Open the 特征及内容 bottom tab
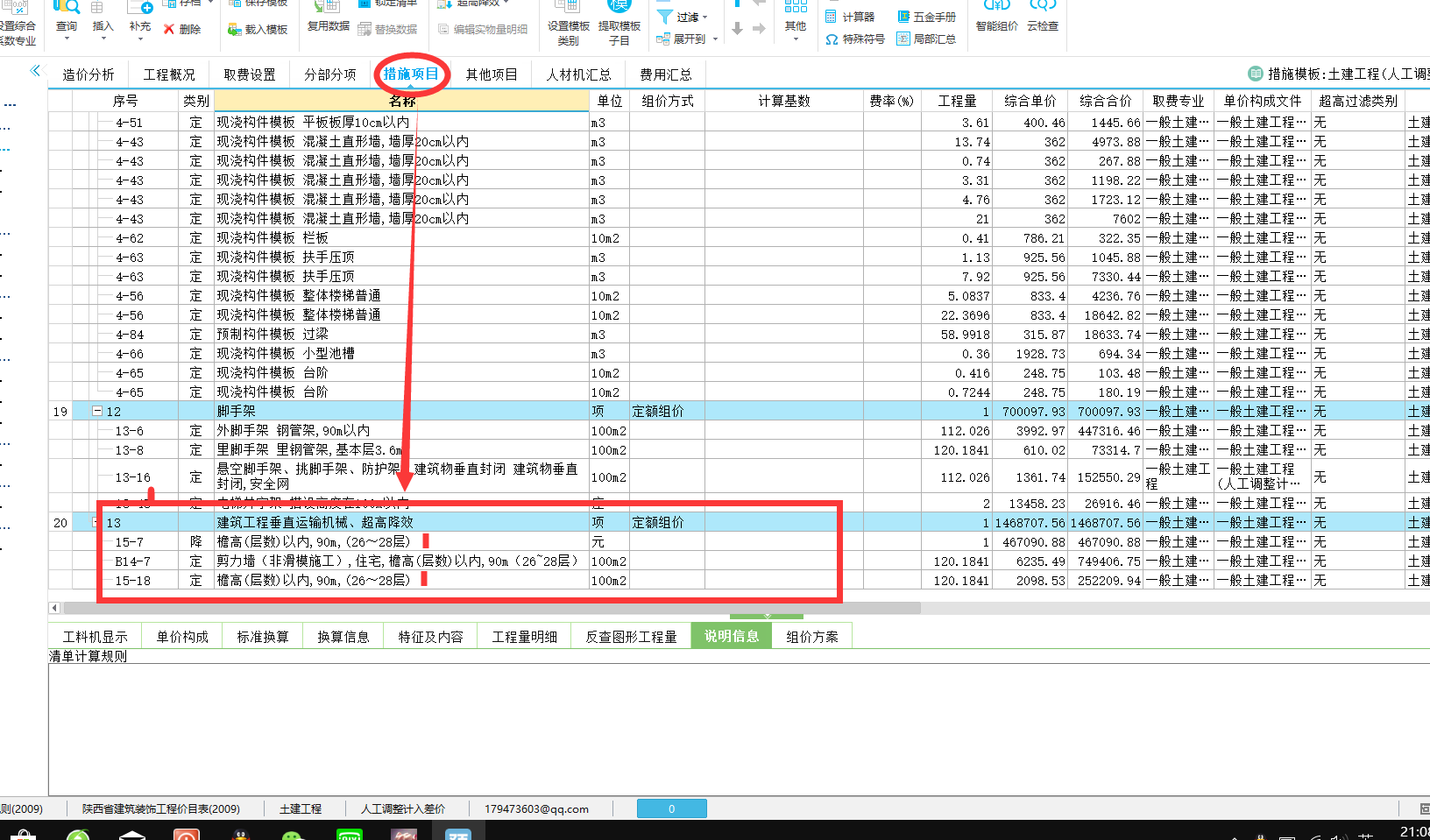The height and width of the screenshot is (840, 1430). tap(430, 637)
